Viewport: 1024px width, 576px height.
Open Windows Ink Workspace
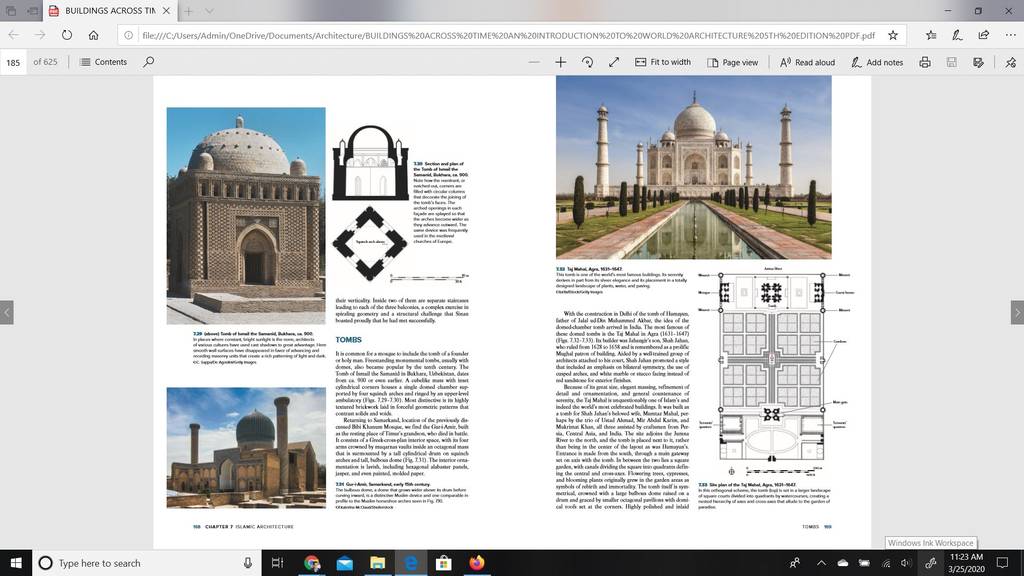(931, 563)
